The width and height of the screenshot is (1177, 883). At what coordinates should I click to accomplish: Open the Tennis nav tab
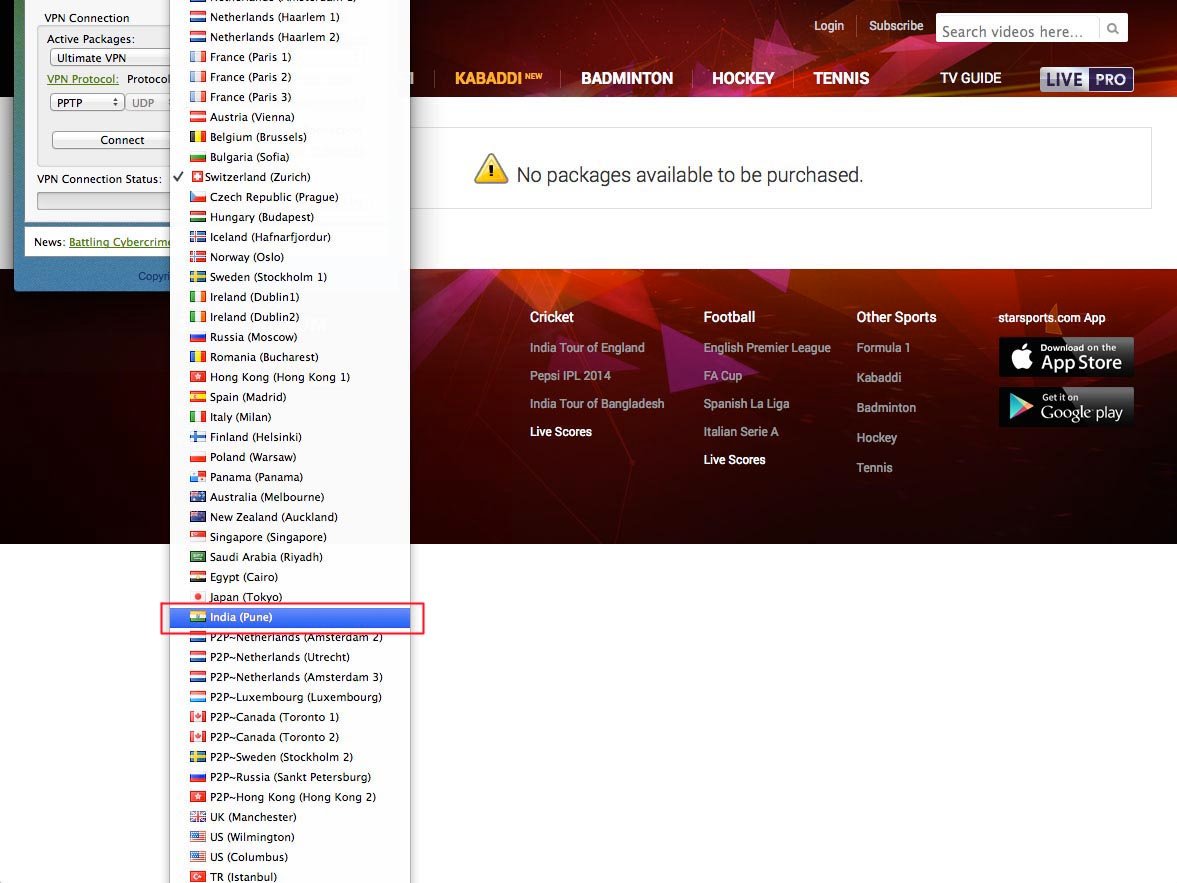pos(841,78)
